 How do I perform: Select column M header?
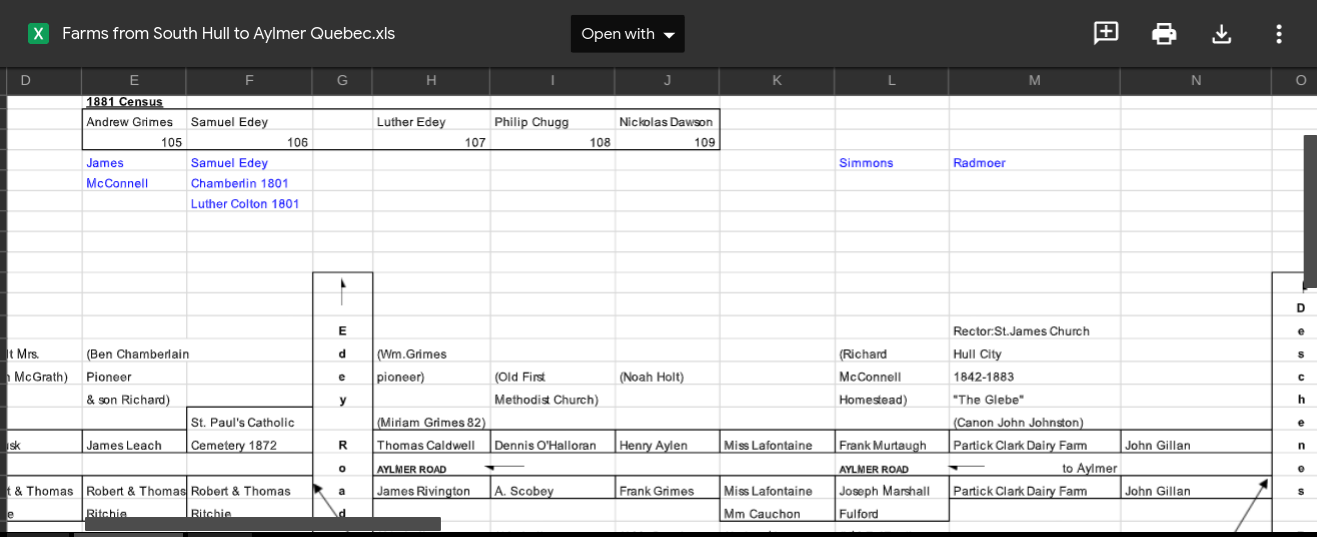[x=1034, y=80]
